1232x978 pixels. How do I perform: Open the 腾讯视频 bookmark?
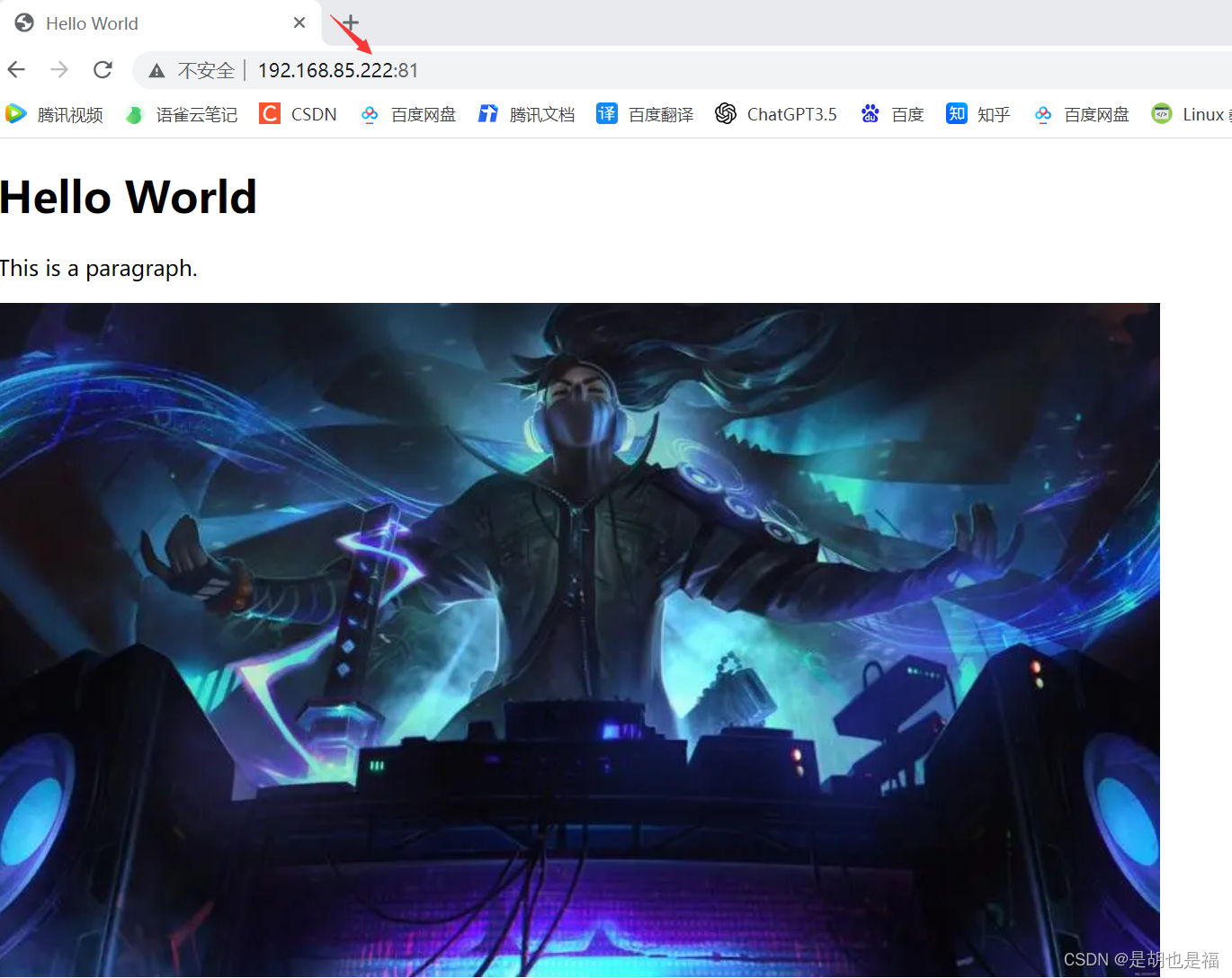click(54, 114)
